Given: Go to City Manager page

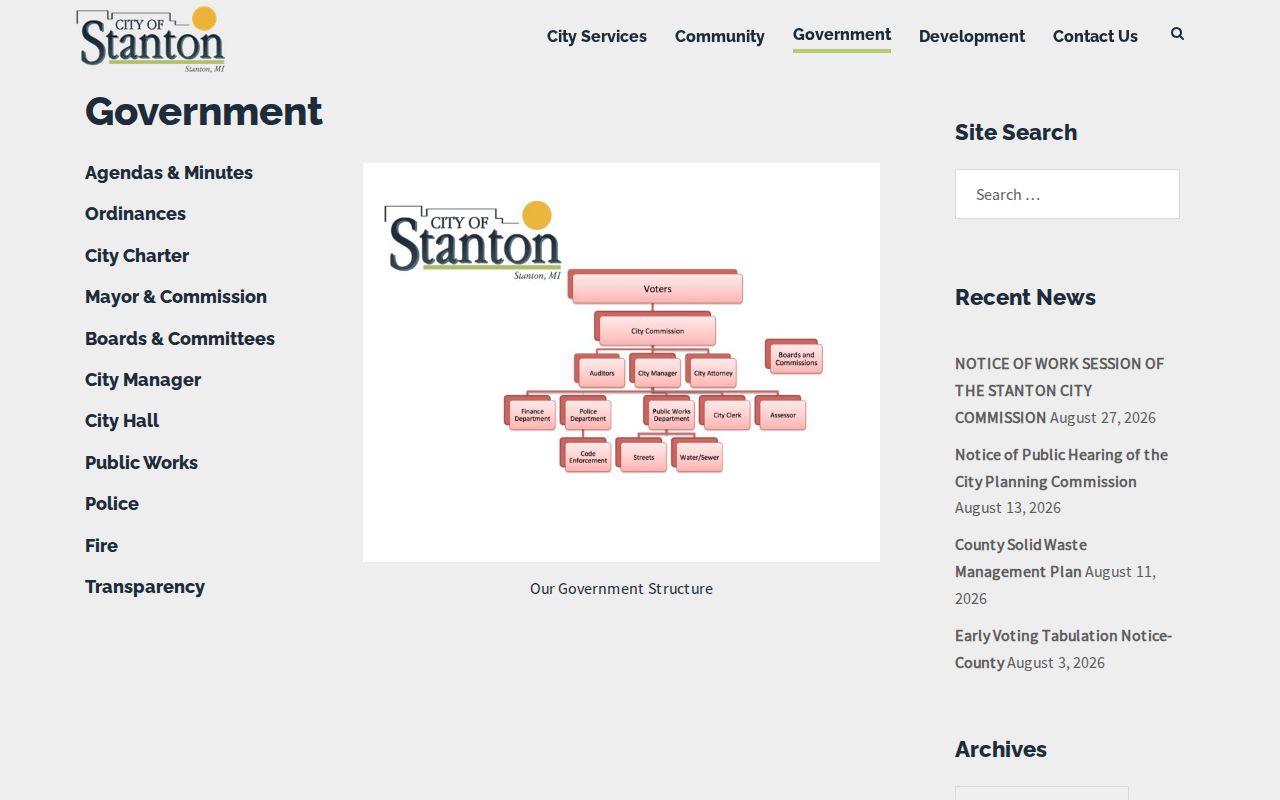Looking at the screenshot, I should pos(143,379).
